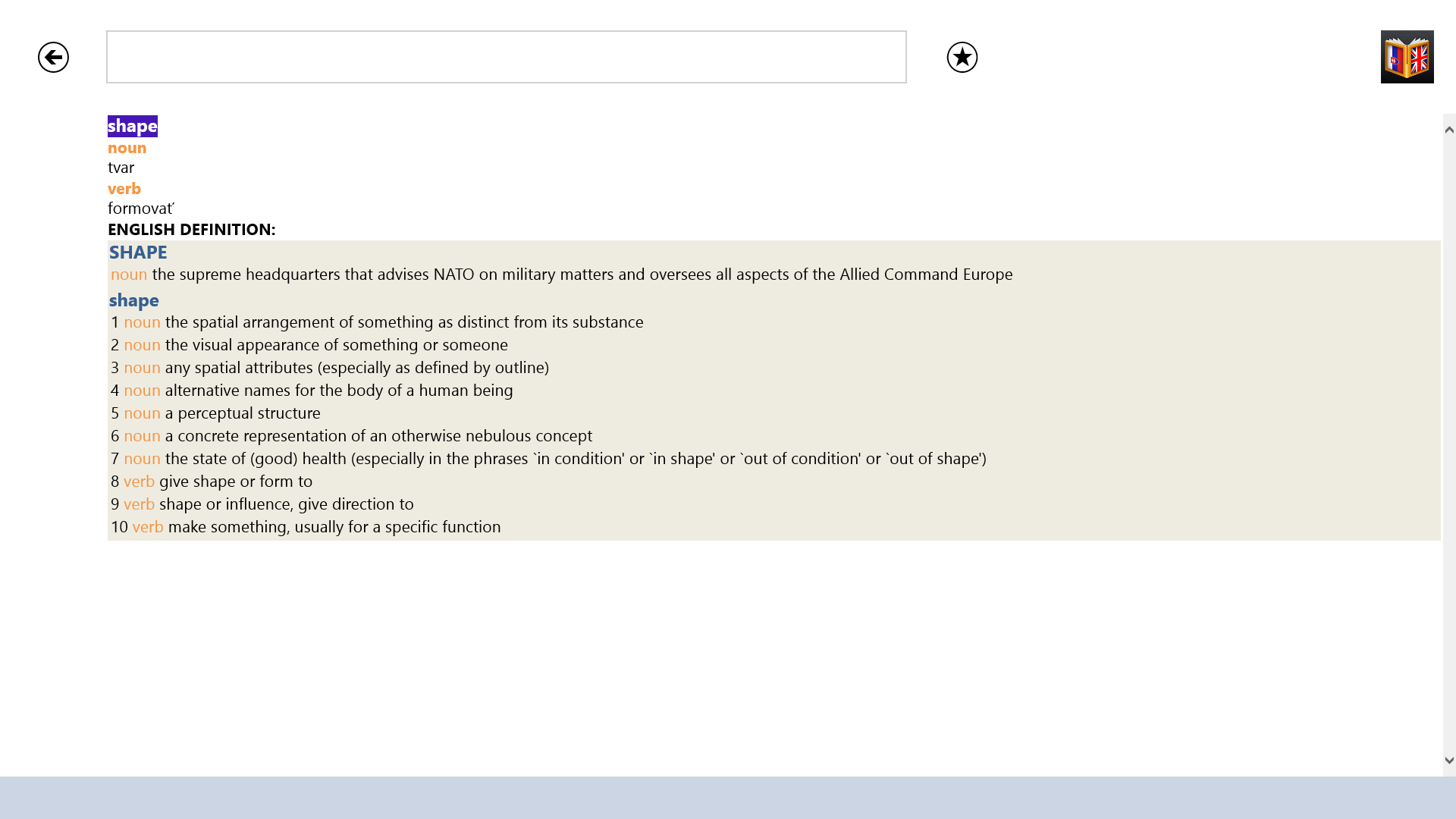Click the NATO headquarters definition text
Viewport: 1456px width, 819px height.
coord(582,275)
